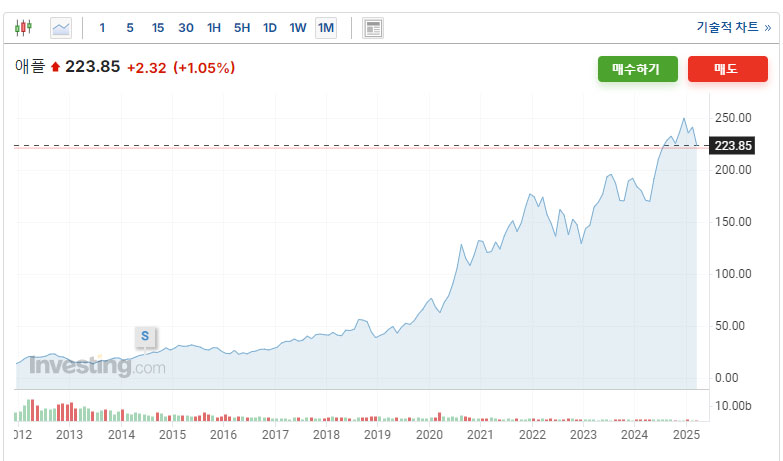Screen dimensions: 783x461
Task: Click the 2025 year axis label
Action: tap(687, 435)
